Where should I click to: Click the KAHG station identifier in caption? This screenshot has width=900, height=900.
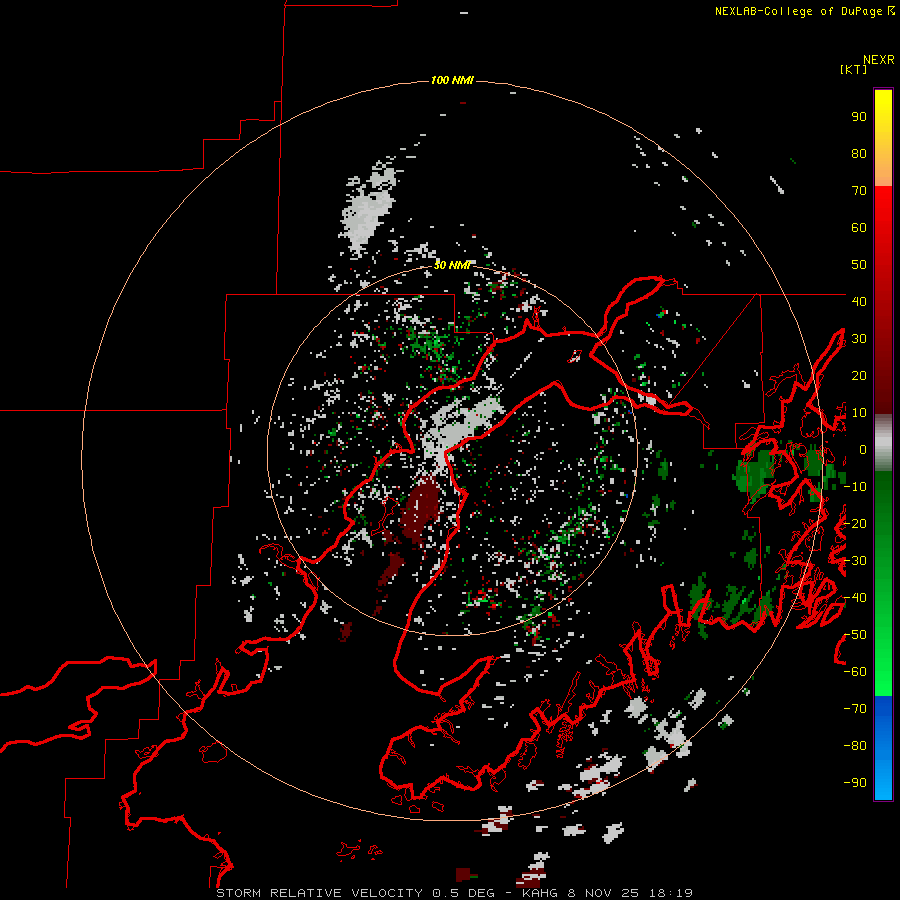coord(540,893)
